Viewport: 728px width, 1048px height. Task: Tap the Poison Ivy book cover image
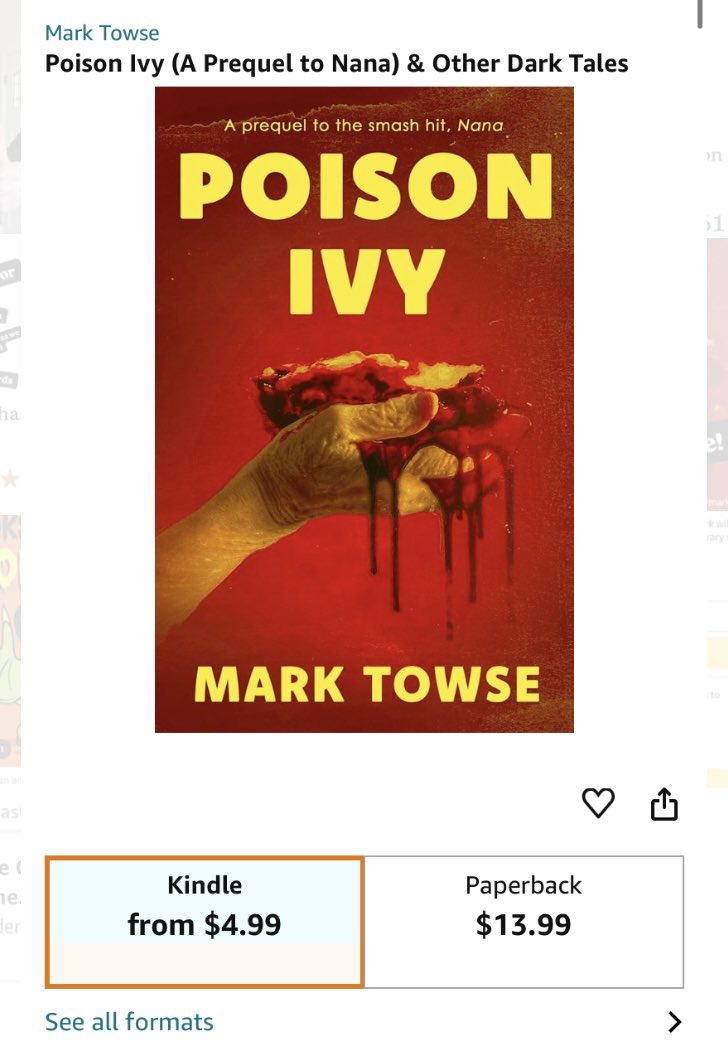[364, 410]
